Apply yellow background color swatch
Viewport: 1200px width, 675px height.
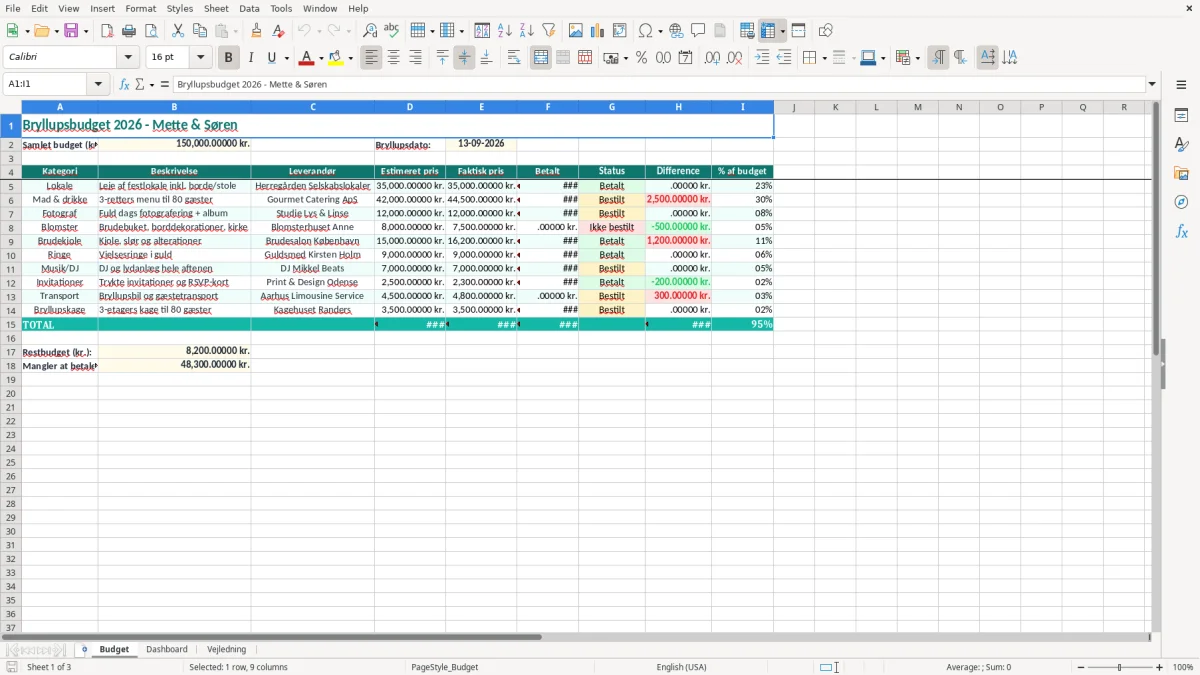pos(336,58)
